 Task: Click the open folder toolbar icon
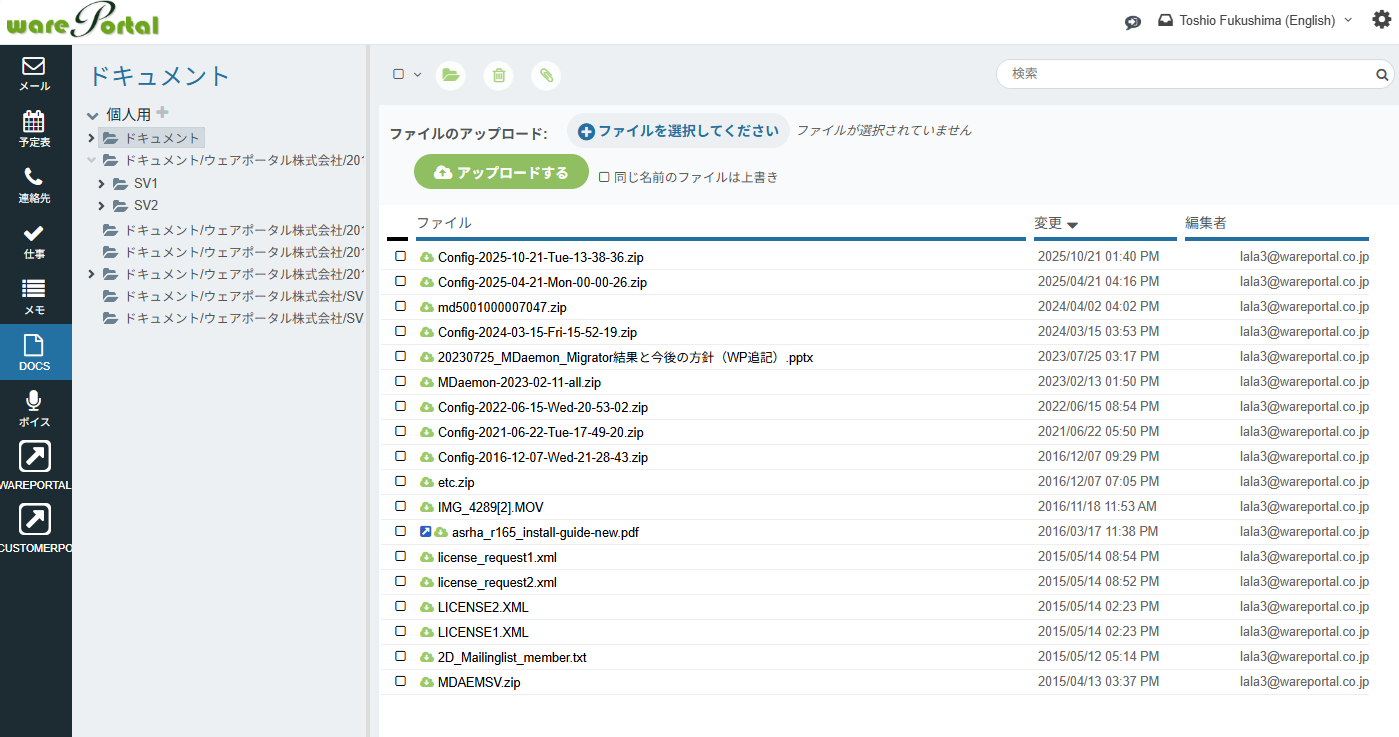pos(451,75)
